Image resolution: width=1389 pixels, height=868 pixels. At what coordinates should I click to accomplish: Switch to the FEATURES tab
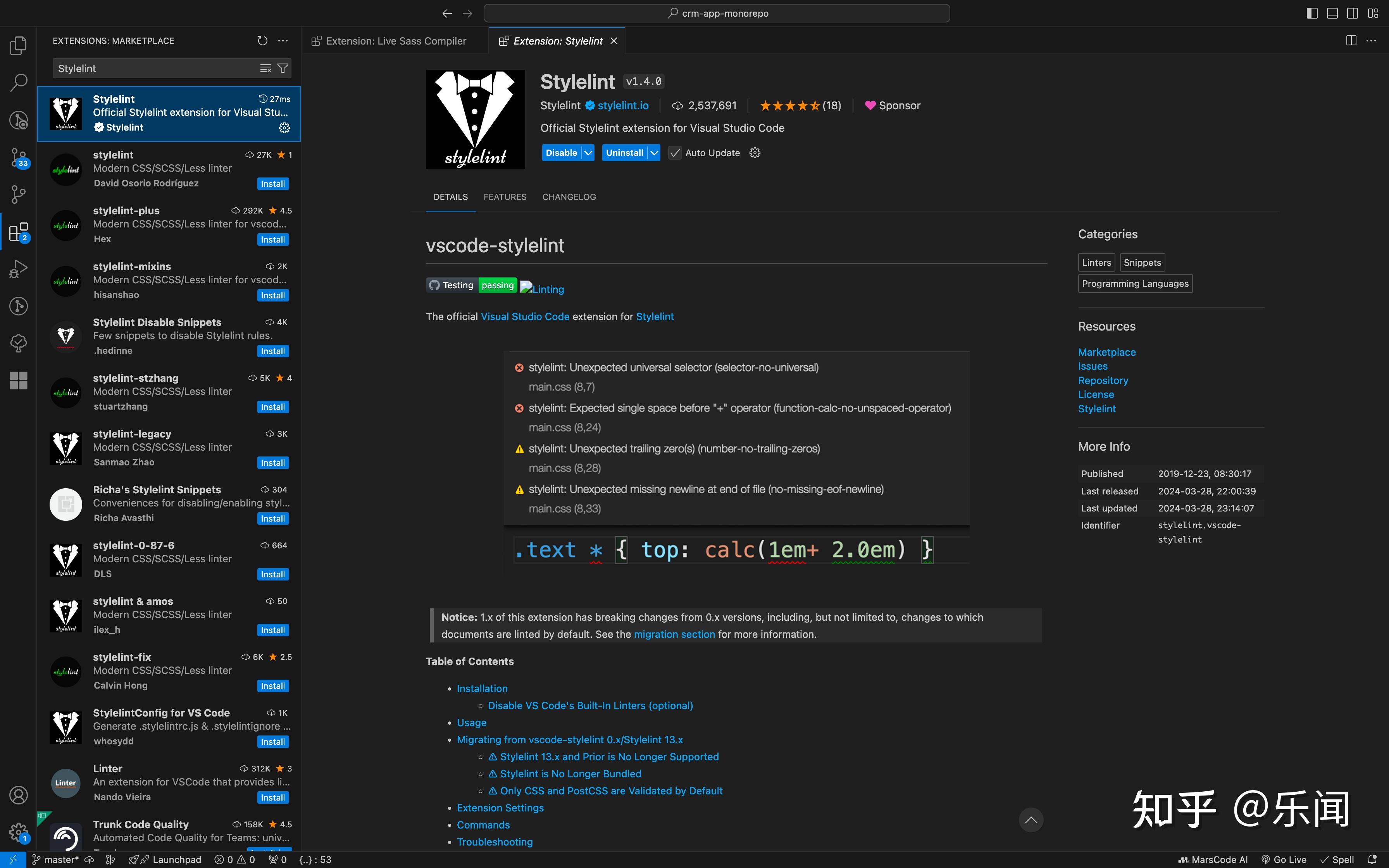(x=505, y=197)
